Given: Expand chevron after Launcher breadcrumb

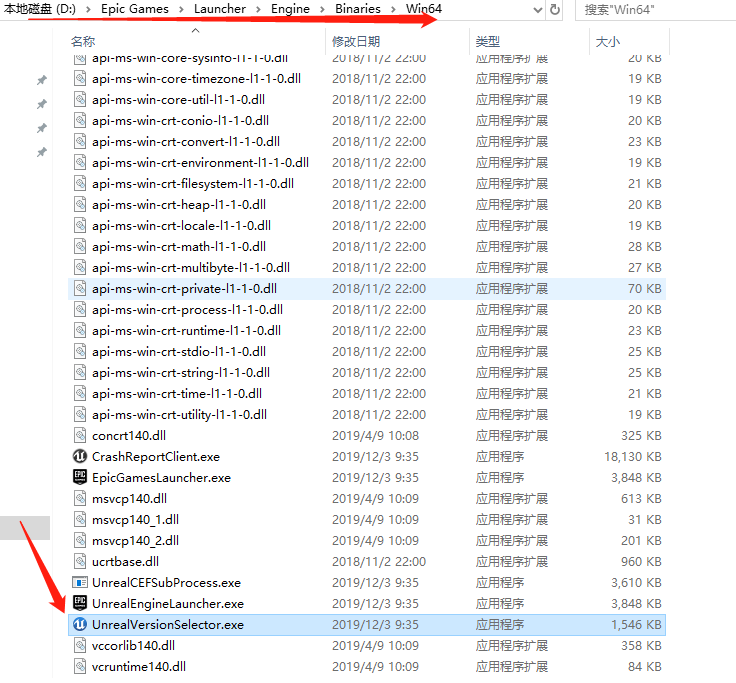Looking at the screenshot, I should (258, 9).
